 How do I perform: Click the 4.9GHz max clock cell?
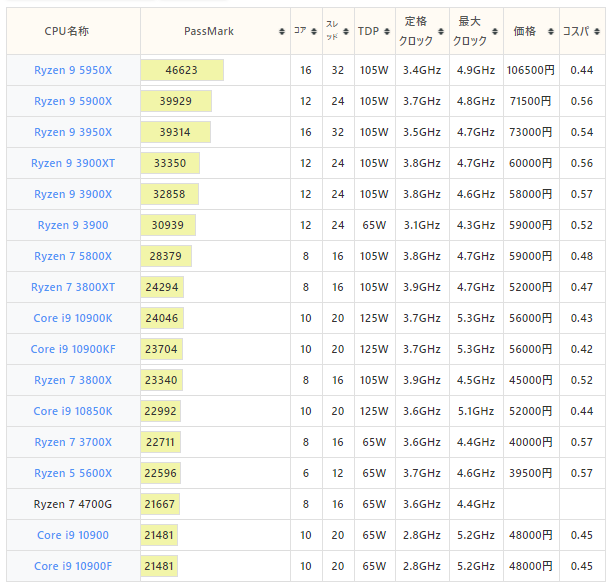click(476, 70)
